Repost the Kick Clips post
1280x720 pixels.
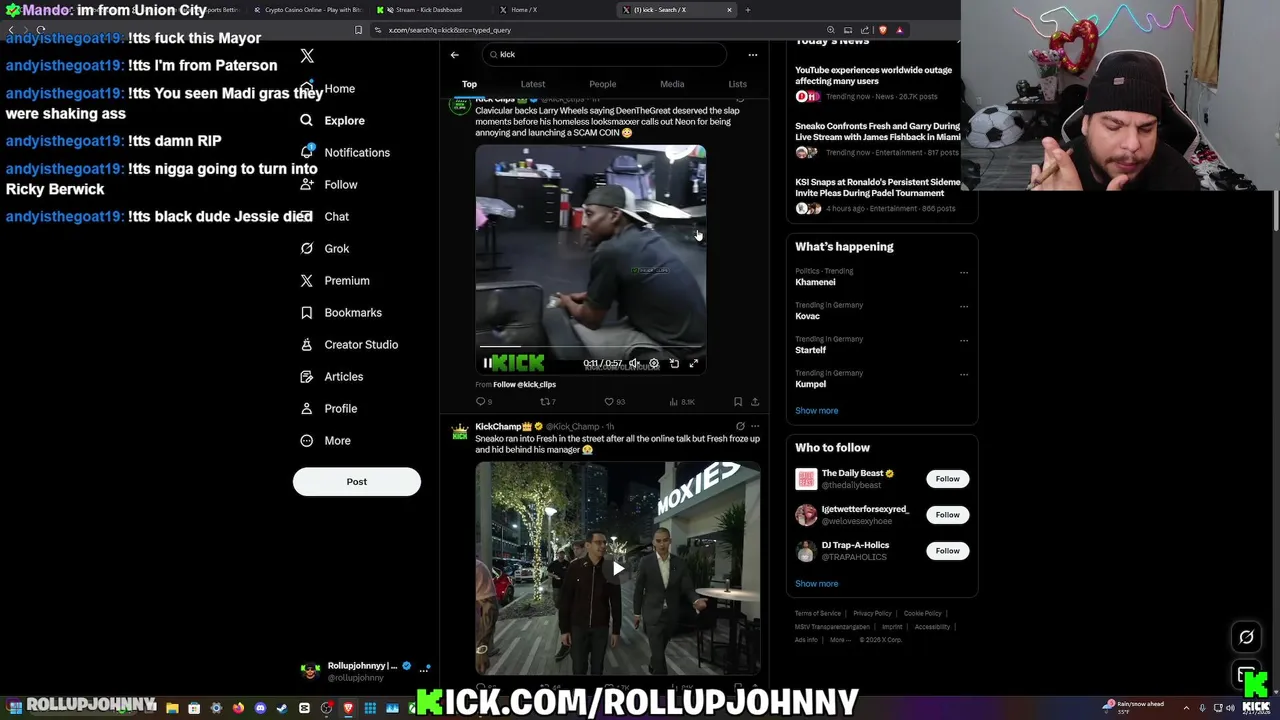(548, 402)
